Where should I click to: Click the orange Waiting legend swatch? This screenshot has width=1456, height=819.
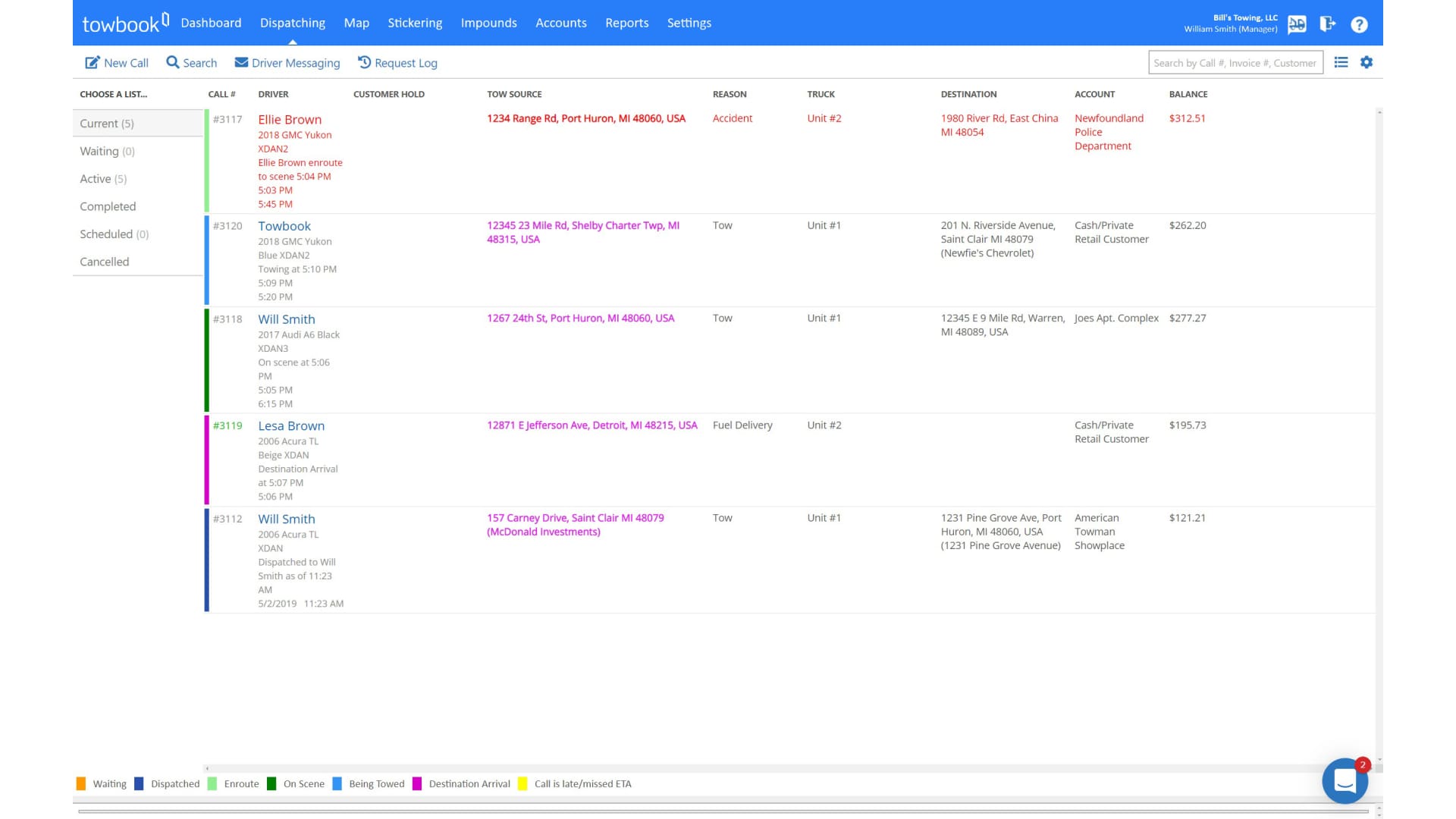81,784
